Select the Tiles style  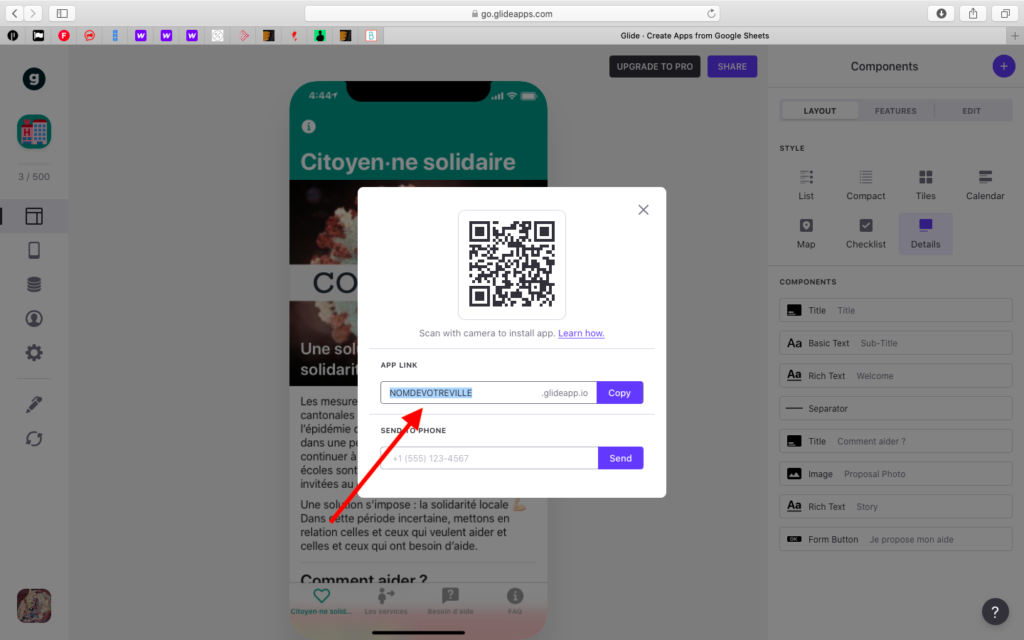pos(925,185)
